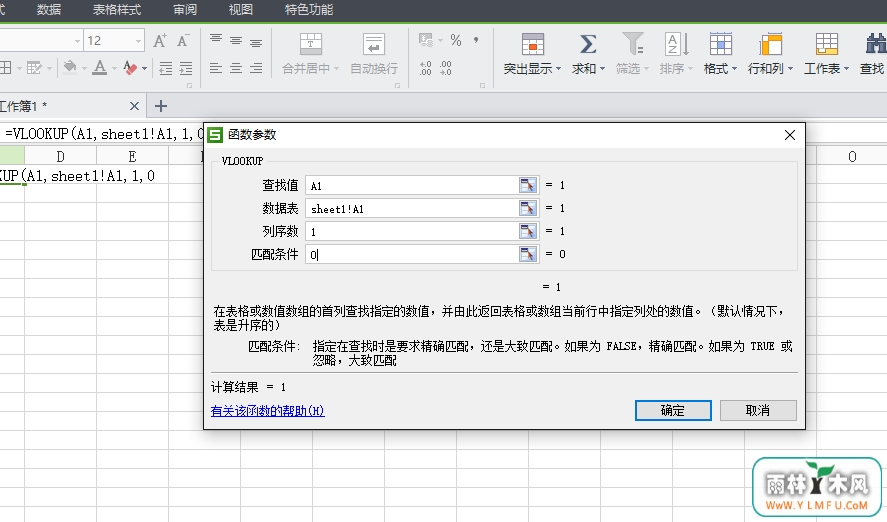Open the 表格样式 ribbon tab
This screenshot has height=522, width=887.
(x=117, y=10)
